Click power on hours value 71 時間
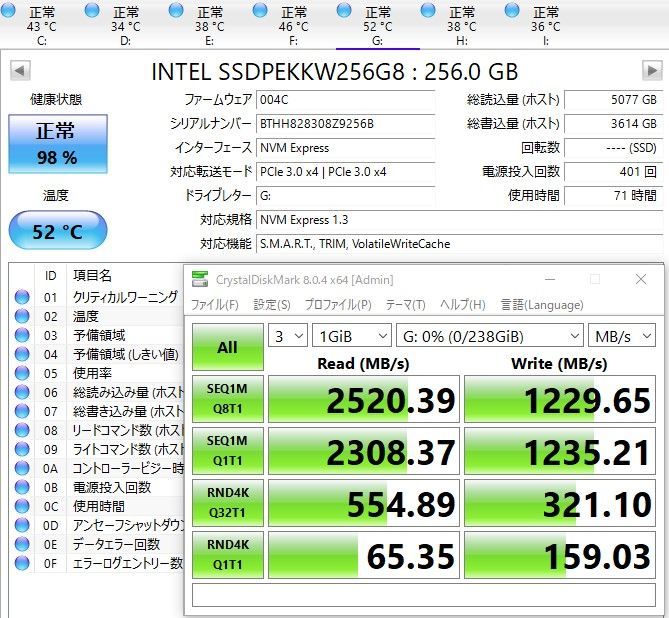Screen dimensions: 669x618 (x=614, y=195)
